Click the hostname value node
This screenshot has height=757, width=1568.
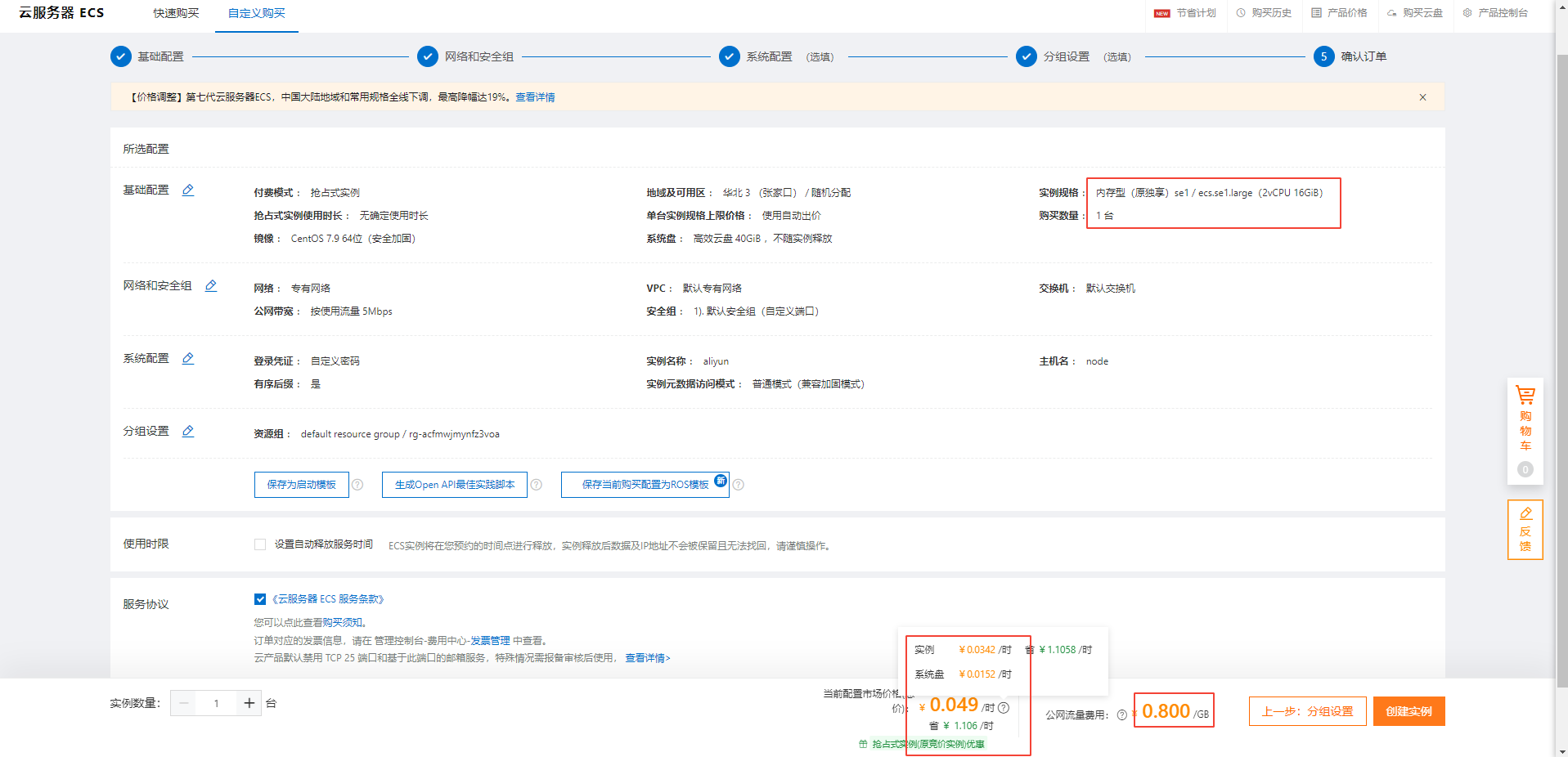[1097, 361]
